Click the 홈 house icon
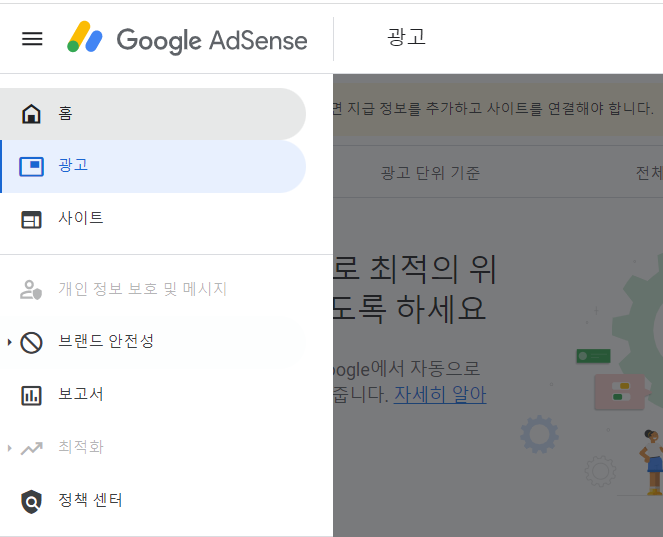 point(31,114)
